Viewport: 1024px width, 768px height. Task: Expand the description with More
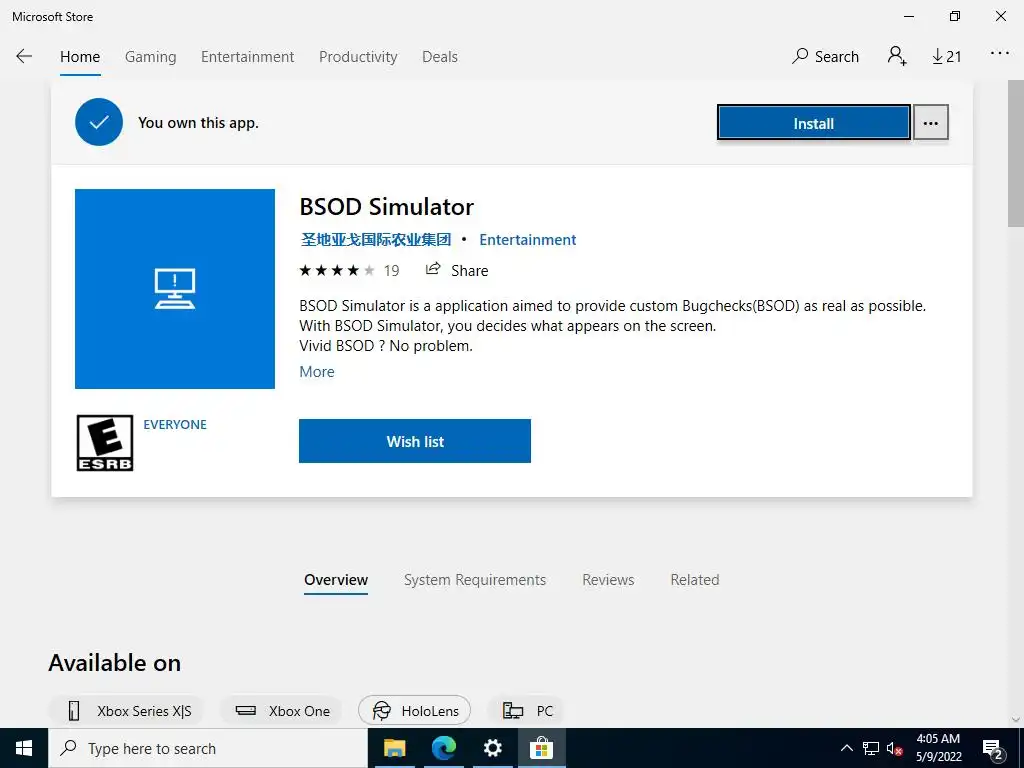pyautogui.click(x=317, y=372)
